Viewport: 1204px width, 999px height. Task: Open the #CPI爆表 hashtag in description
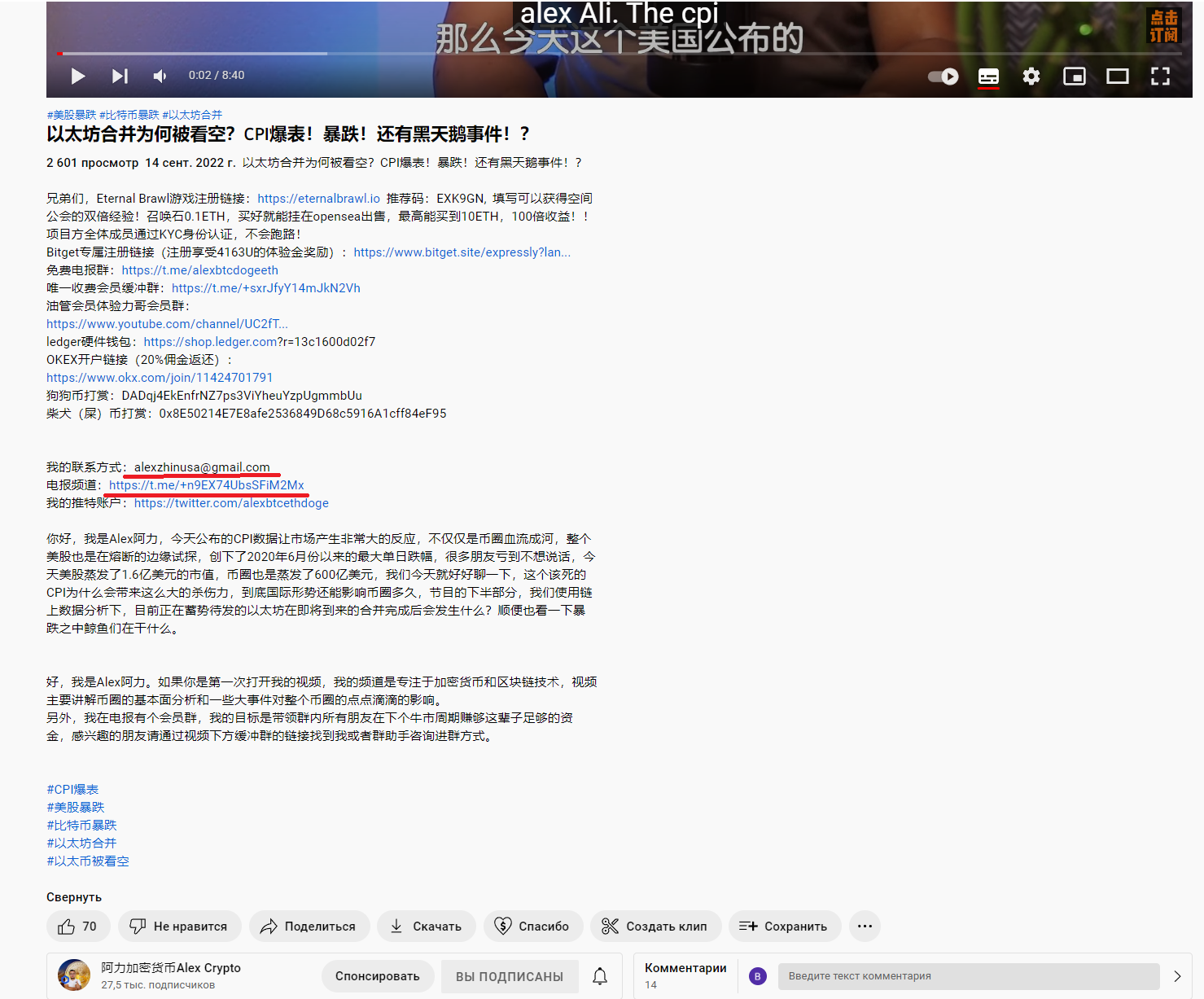(72, 790)
